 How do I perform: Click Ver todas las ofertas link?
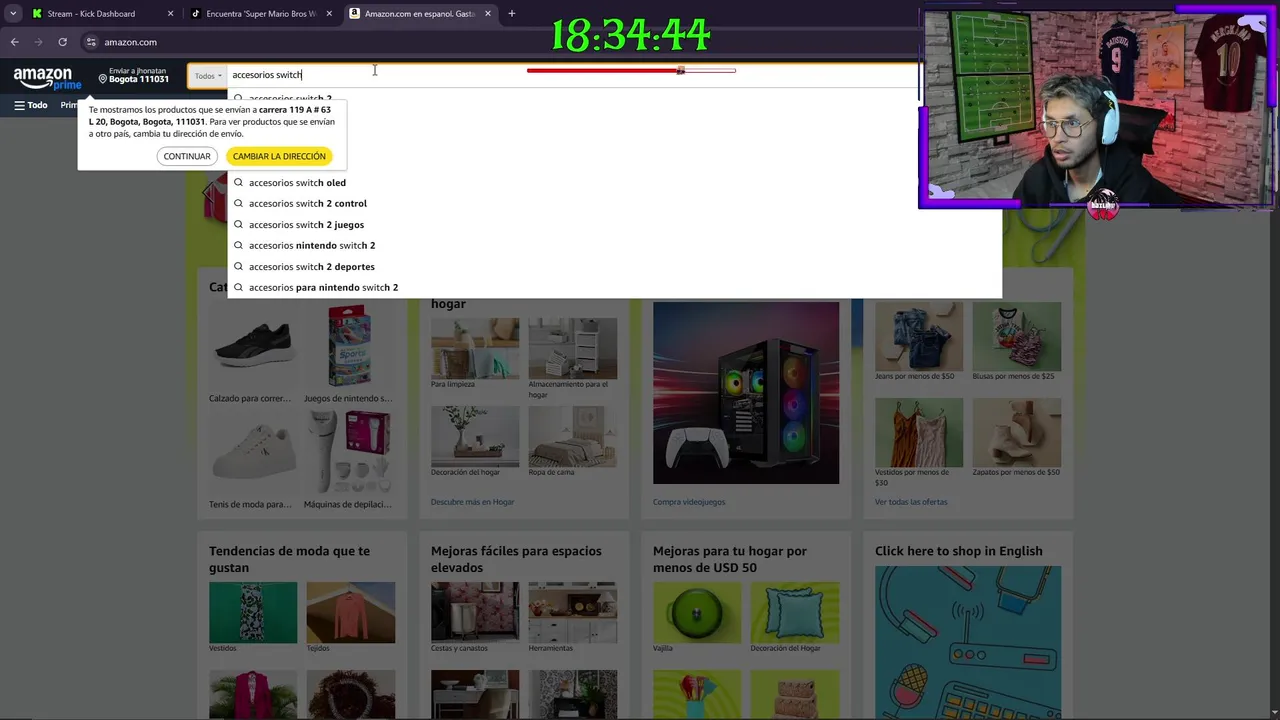click(911, 502)
